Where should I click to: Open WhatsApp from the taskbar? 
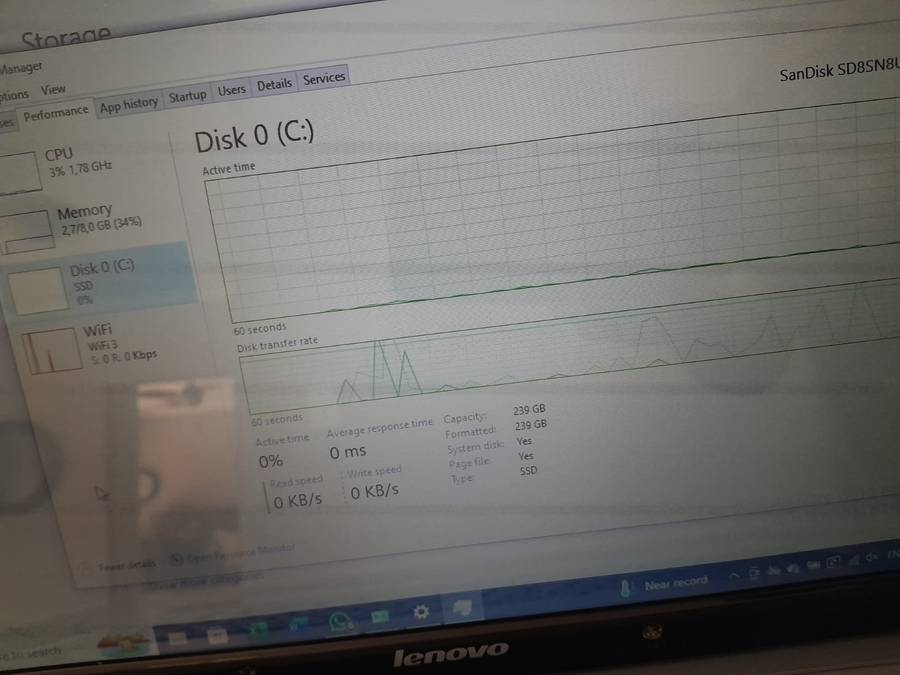341,621
